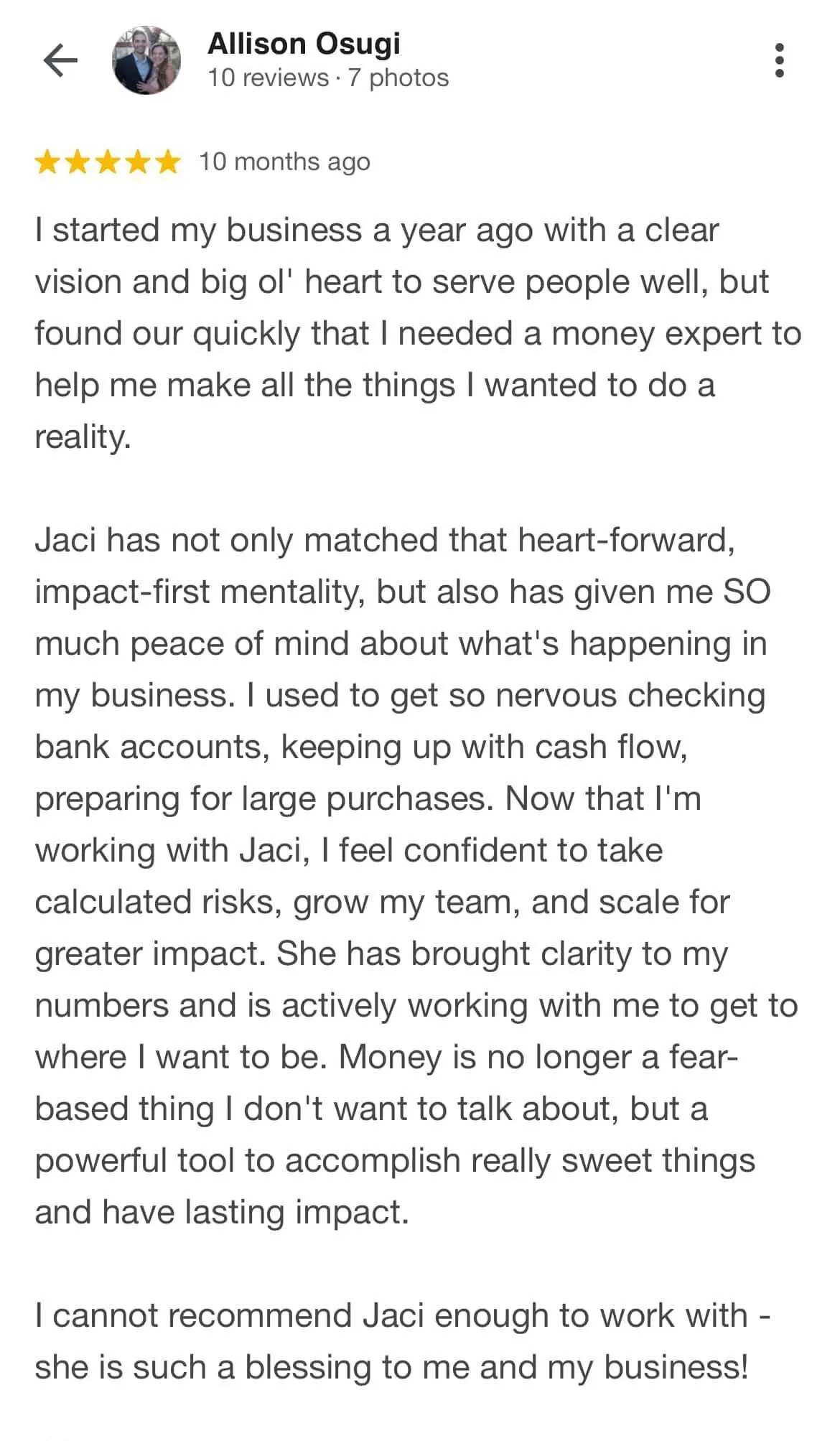Viewport: 840px width, 1441px height.
Task: Open the "7 photos" count
Action: coord(398,78)
